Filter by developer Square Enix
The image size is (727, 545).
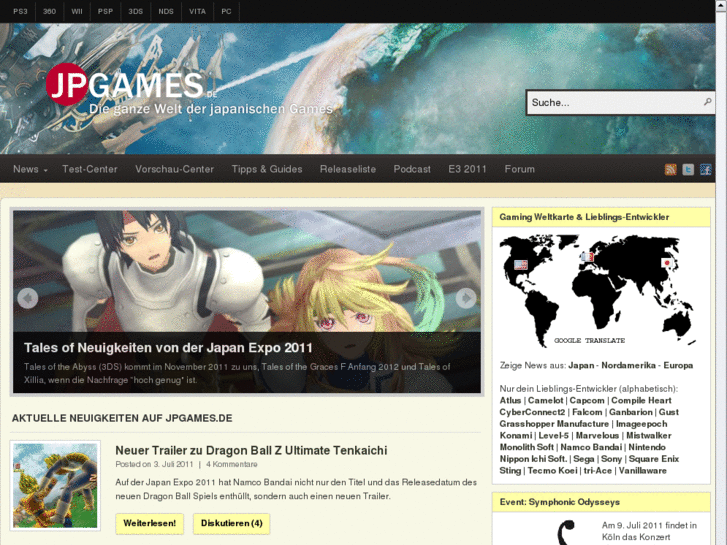pyautogui.click(x=654, y=459)
